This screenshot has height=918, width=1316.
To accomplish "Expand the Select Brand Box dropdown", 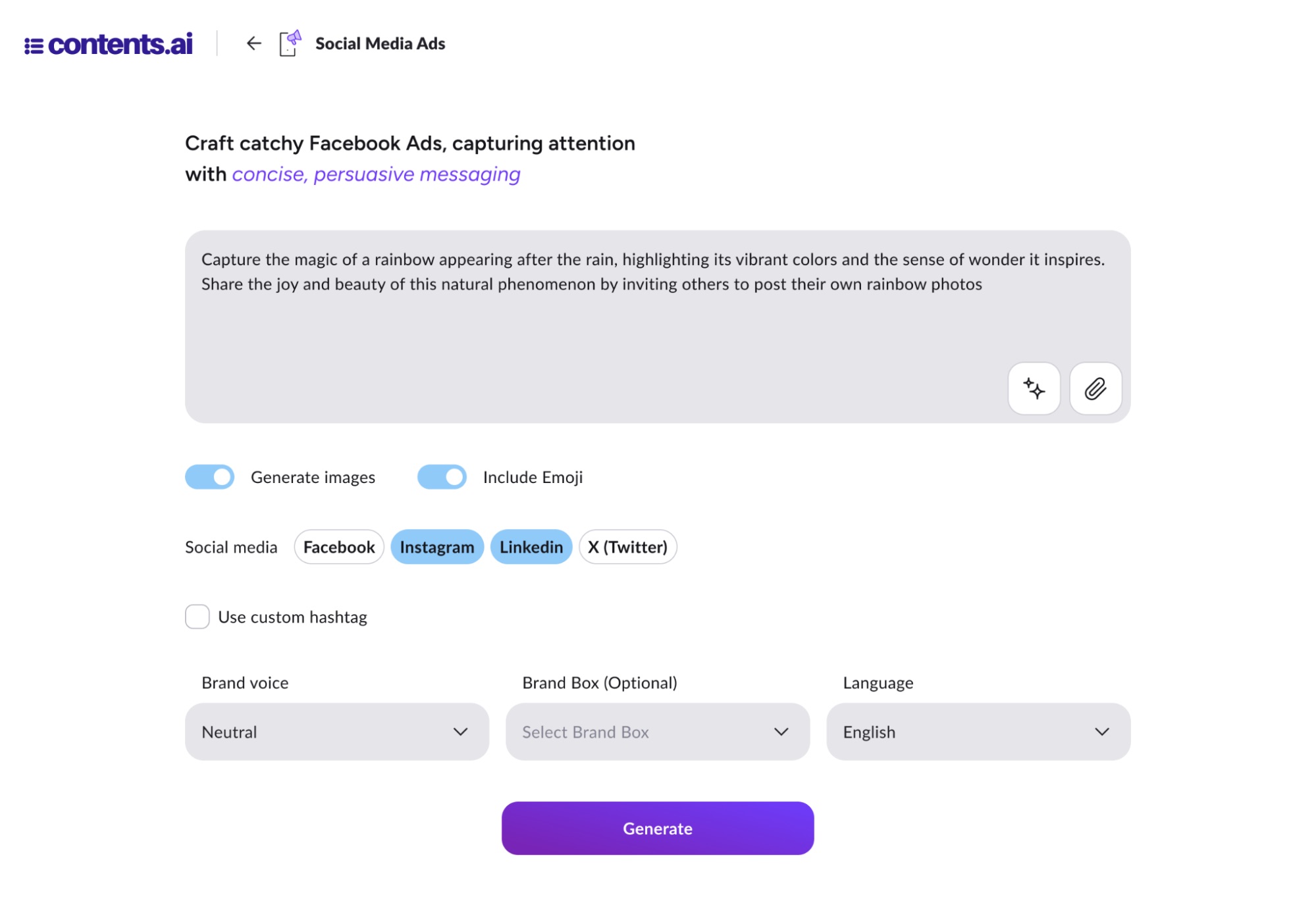I will 657,732.
